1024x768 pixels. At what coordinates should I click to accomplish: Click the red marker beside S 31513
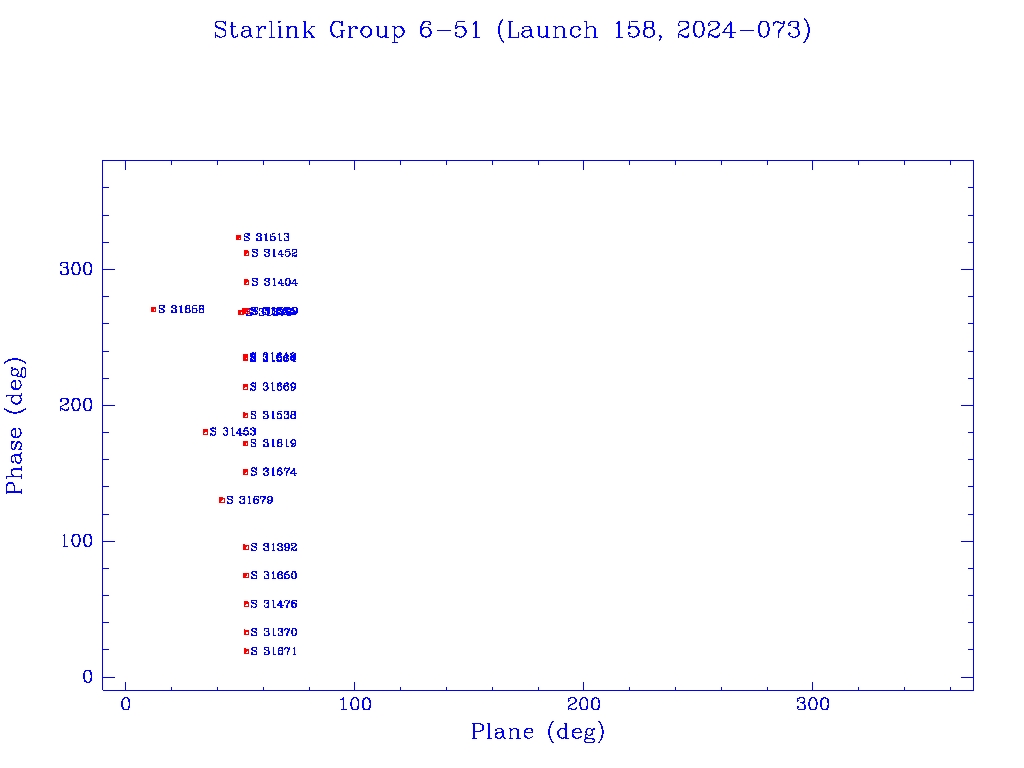click(238, 238)
